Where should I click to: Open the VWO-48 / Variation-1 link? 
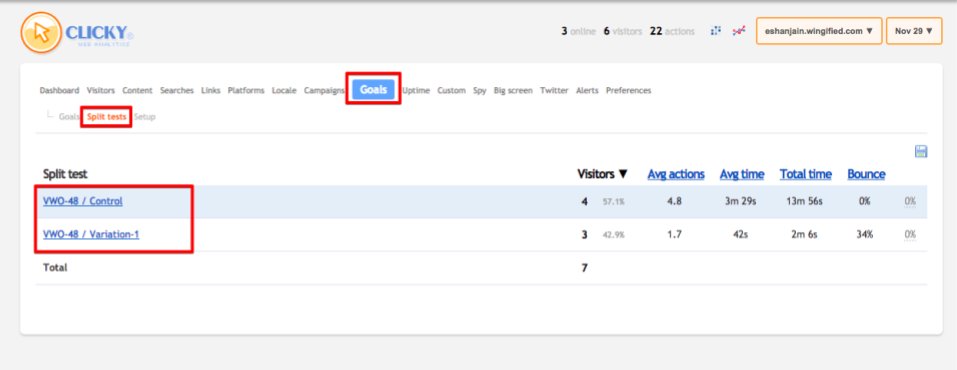91,234
